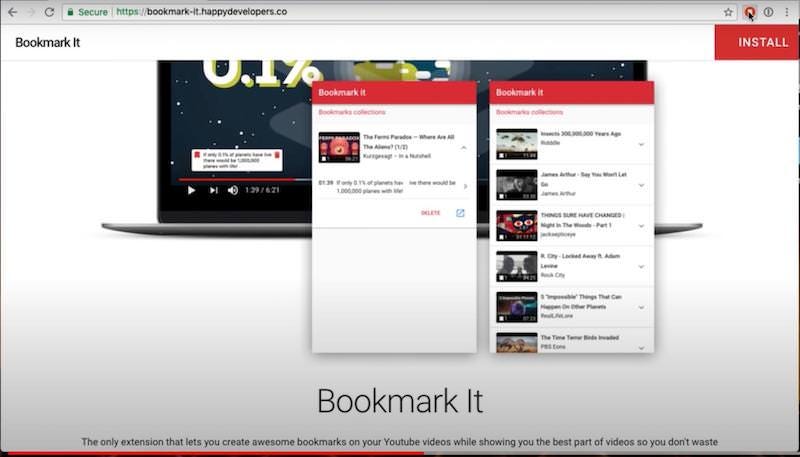Click the large Bookmark It heading
Image resolution: width=800 pixels, height=457 pixels.
pyautogui.click(x=400, y=401)
